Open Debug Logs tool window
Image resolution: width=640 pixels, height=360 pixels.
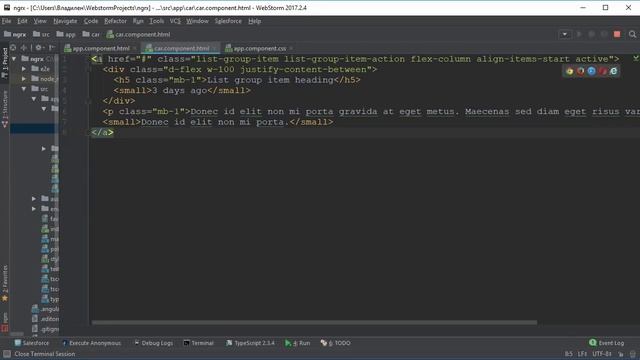153,343
